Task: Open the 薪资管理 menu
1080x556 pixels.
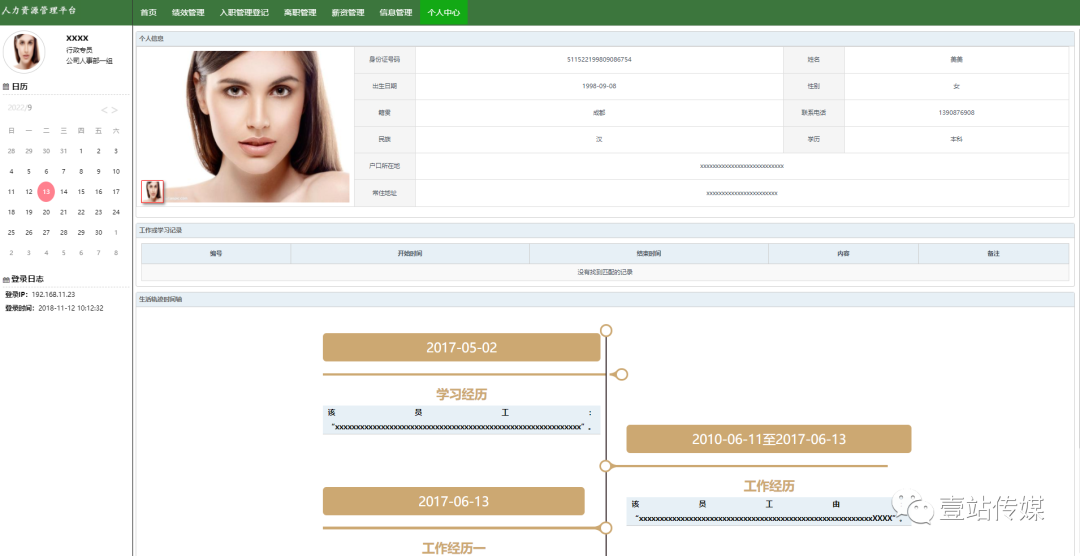Action: 348,13
